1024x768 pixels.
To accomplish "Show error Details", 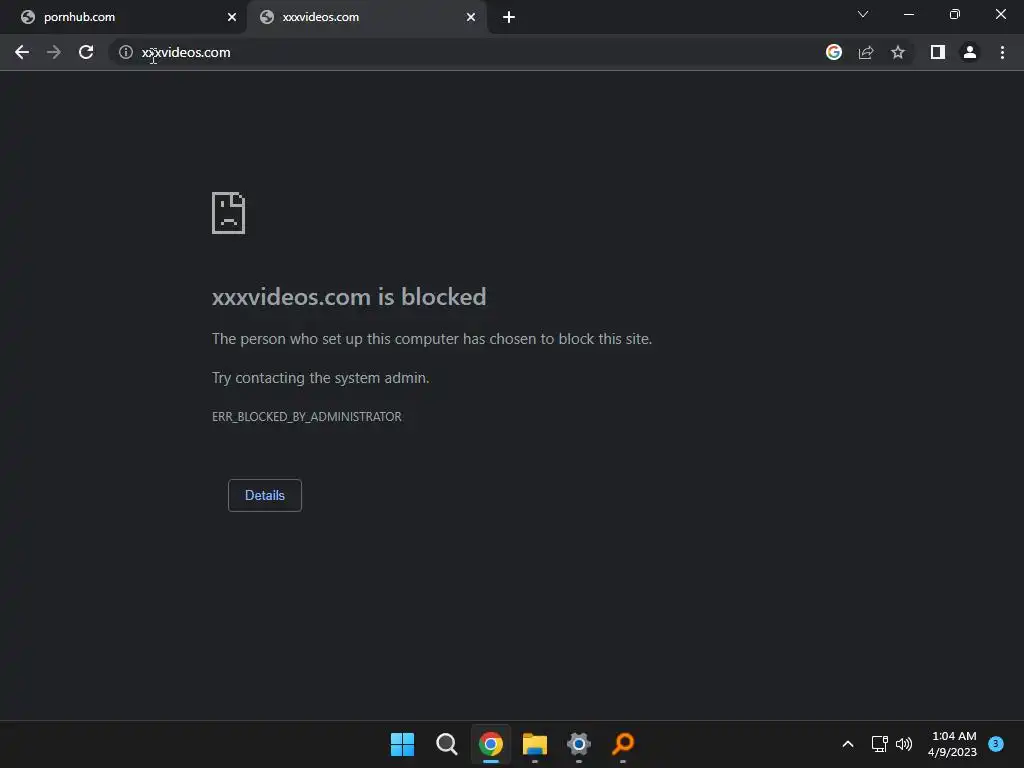I will (264, 495).
